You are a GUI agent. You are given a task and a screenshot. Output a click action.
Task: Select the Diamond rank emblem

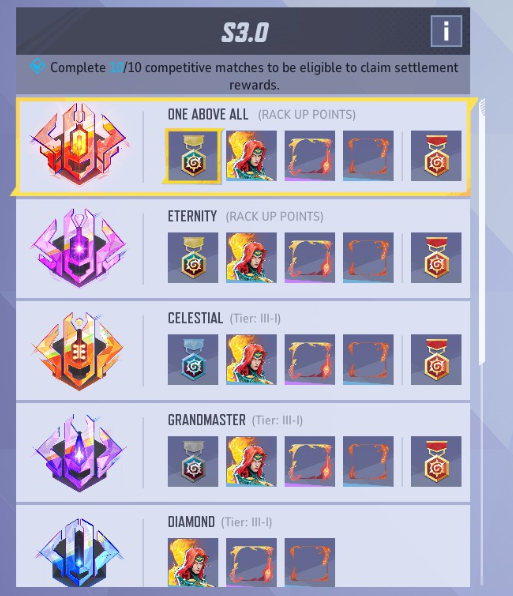click(79, 552)
